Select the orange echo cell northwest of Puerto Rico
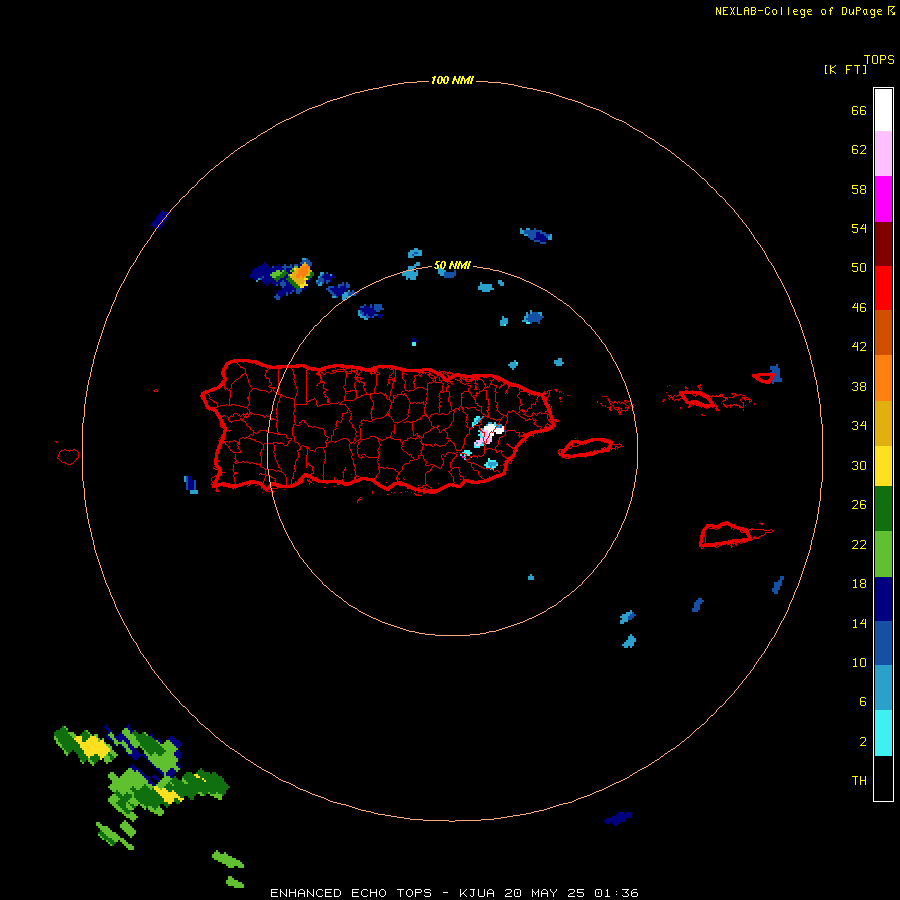This screenshot has width=900, height=900. (x=301, y=272)
